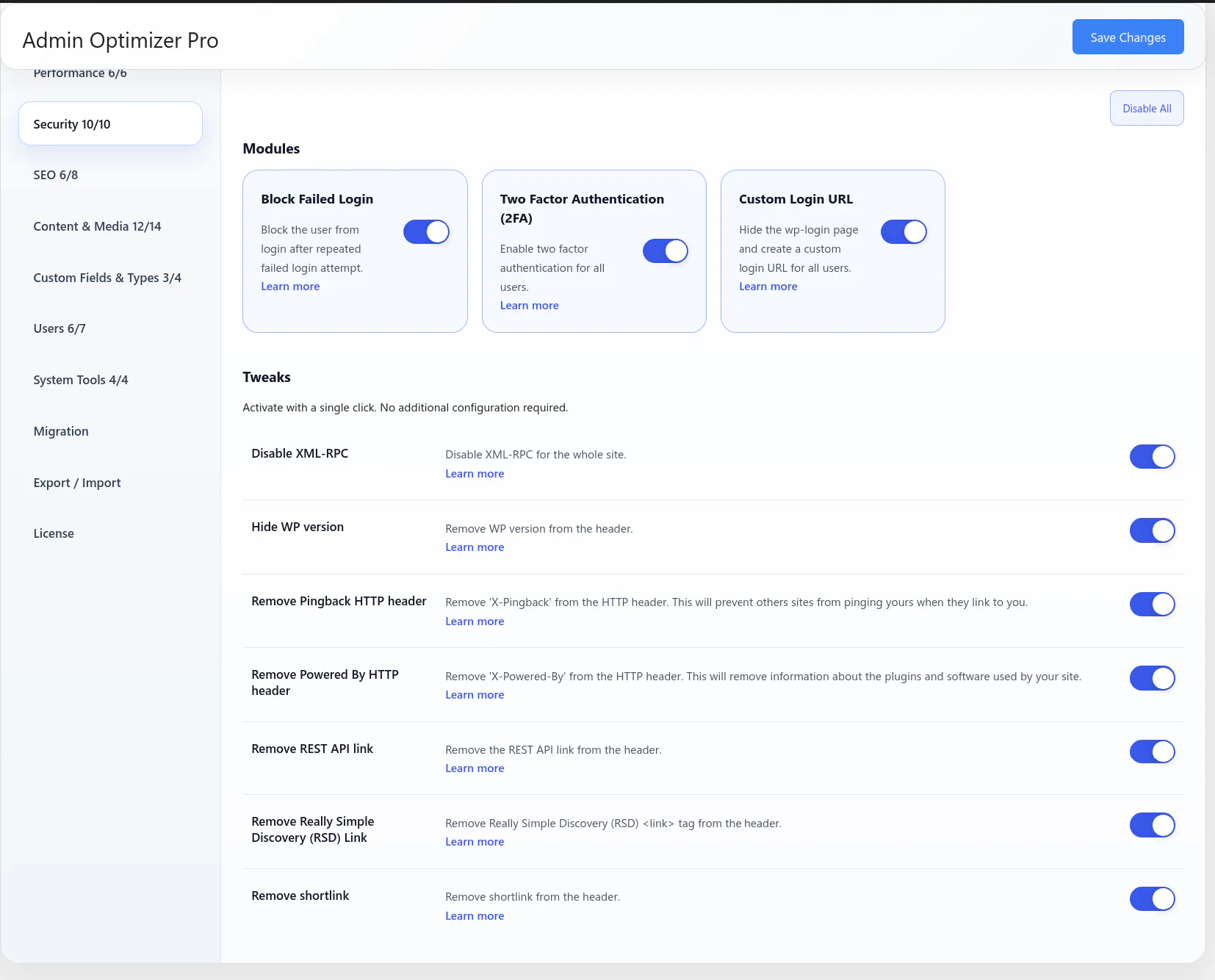Toggle Remove Pingback HTTP header switch
This screenshot has width=1215, height=980.
(1152, 605)
